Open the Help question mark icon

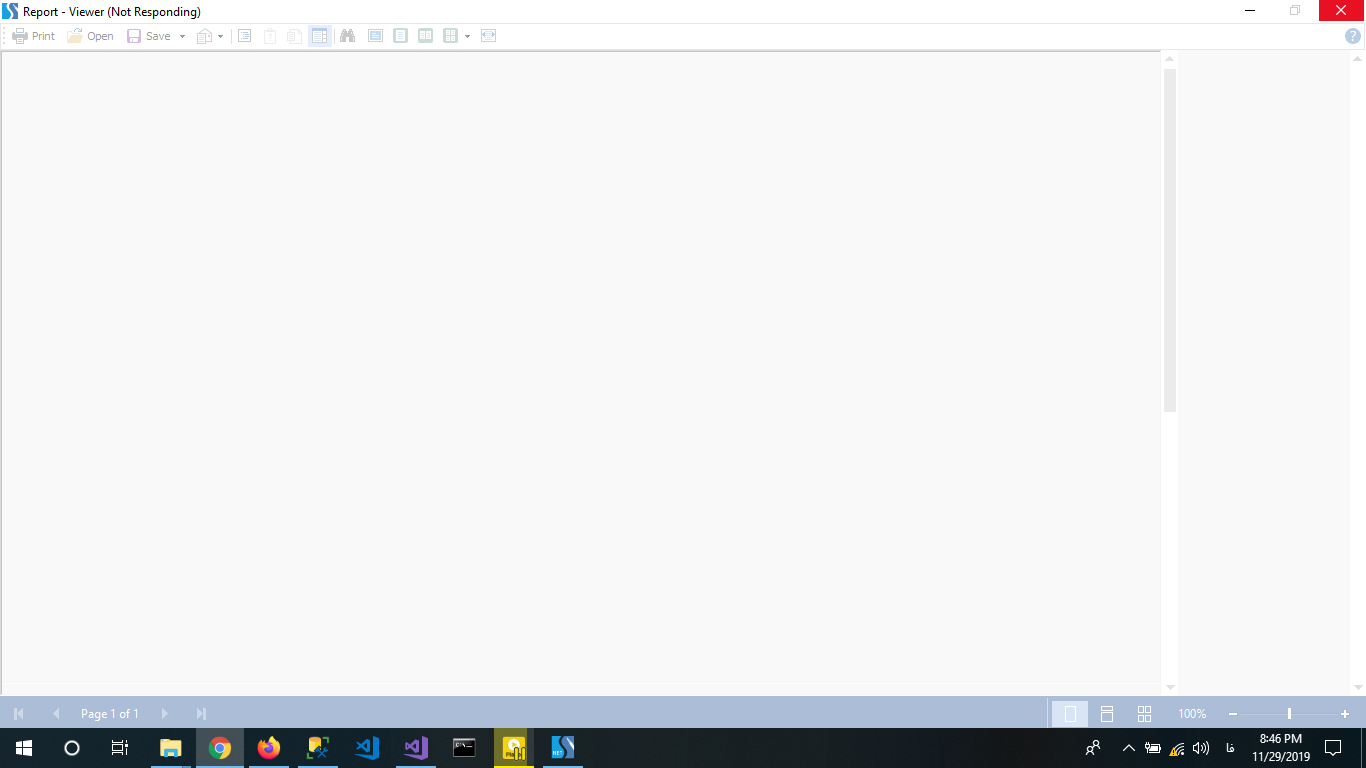(x=1353, y=36)
